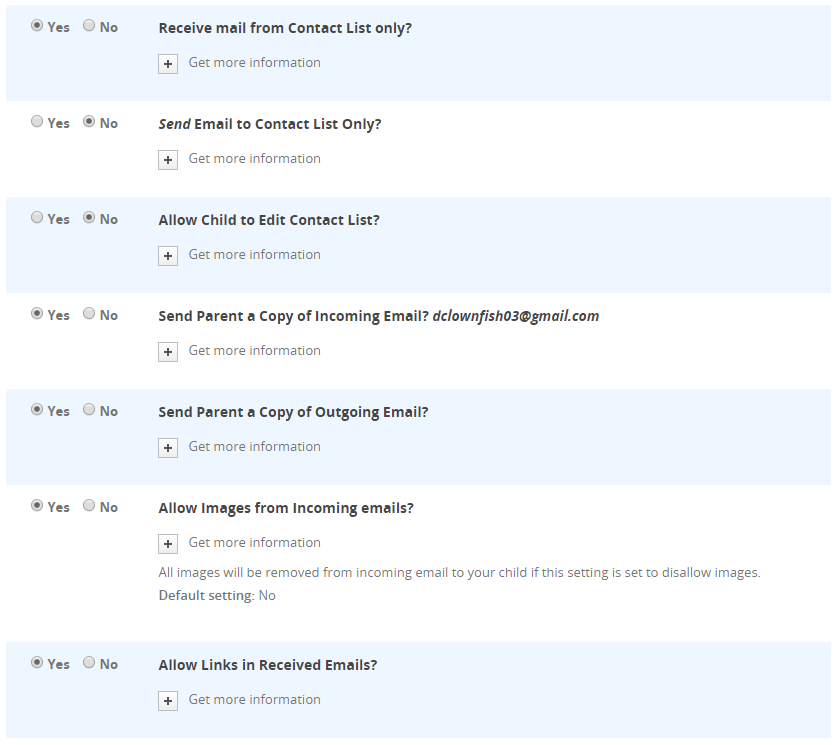
Task: Select Yes for Send Email to Contact List Only
Action: [x=37, y=122]
